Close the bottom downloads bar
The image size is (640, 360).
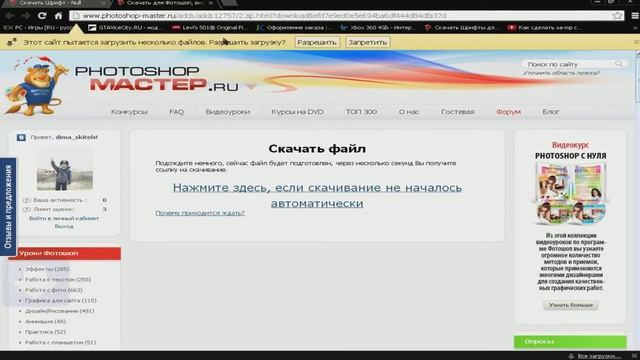coord(634,356)
